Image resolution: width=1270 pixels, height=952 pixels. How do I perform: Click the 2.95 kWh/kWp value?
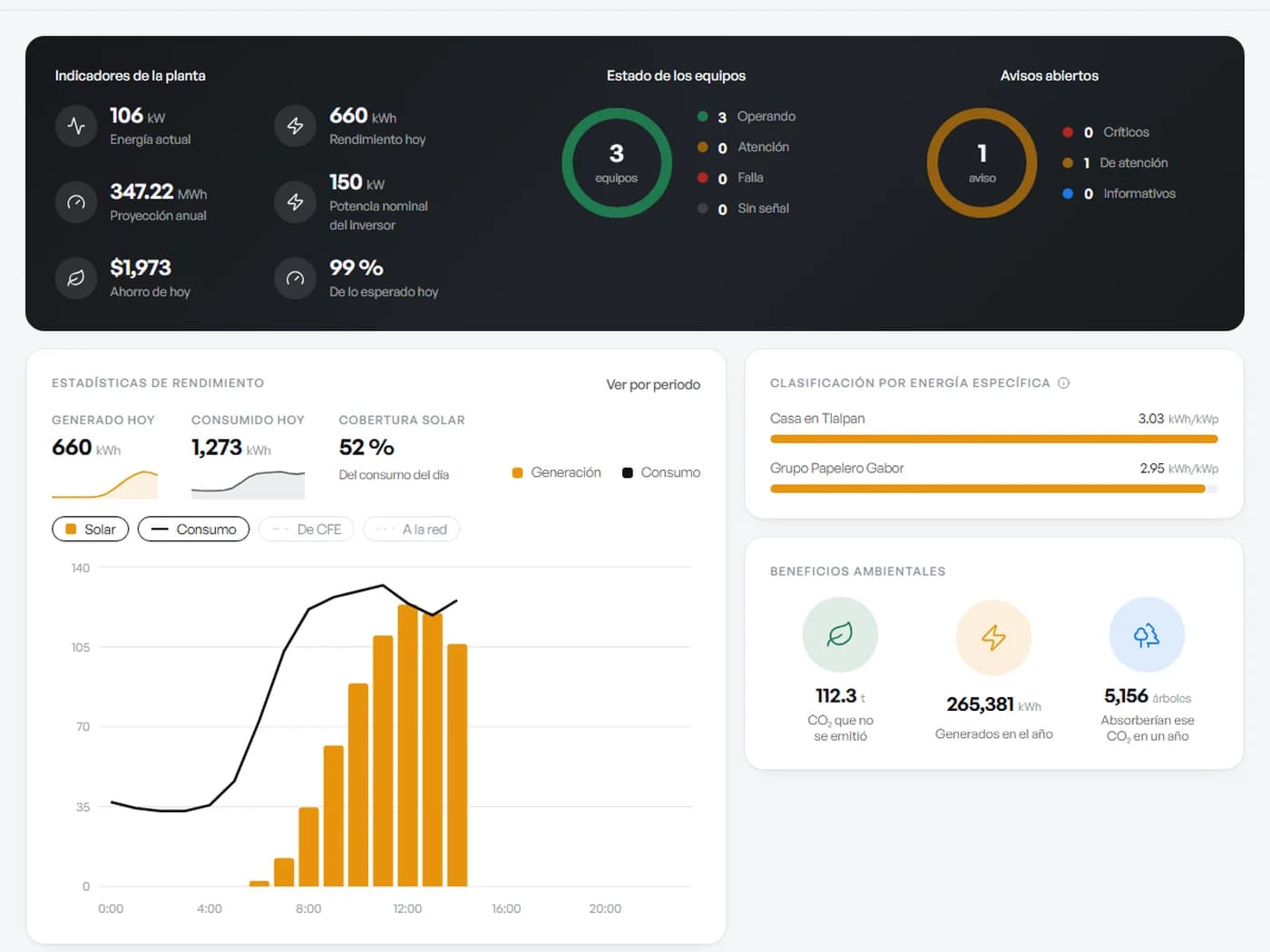coord(1178,469)
